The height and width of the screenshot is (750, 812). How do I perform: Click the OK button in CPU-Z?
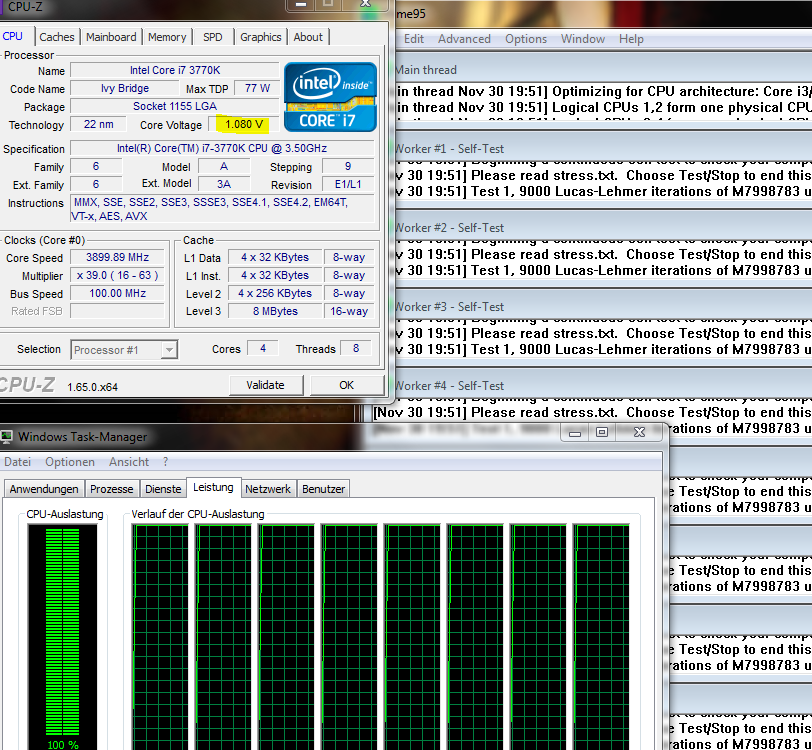coord(346,385)
